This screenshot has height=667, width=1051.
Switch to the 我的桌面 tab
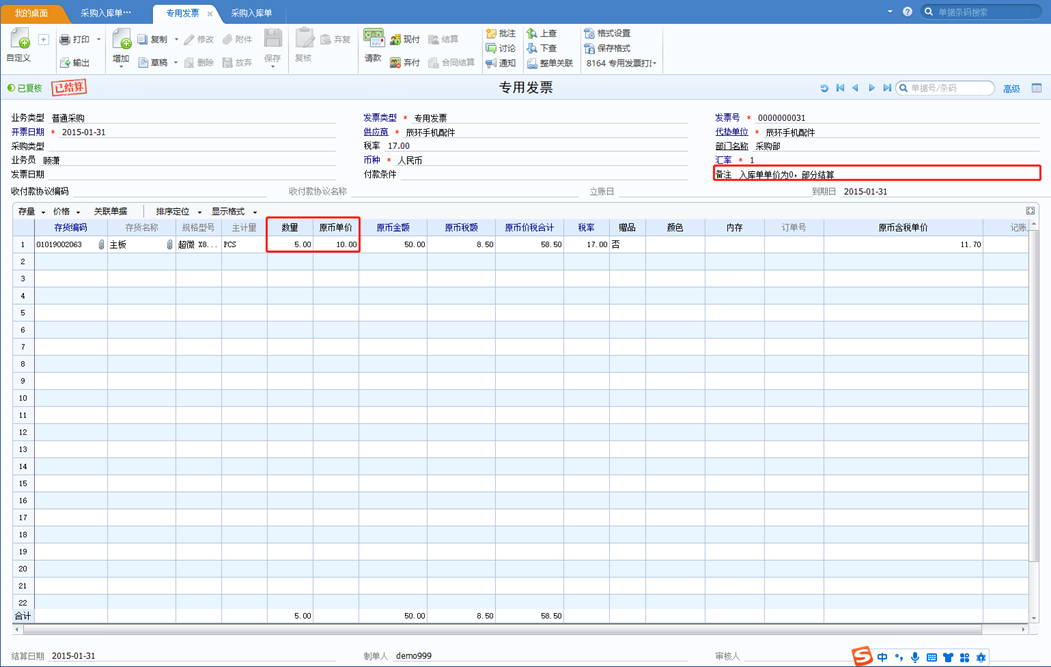tap(32, 13)
